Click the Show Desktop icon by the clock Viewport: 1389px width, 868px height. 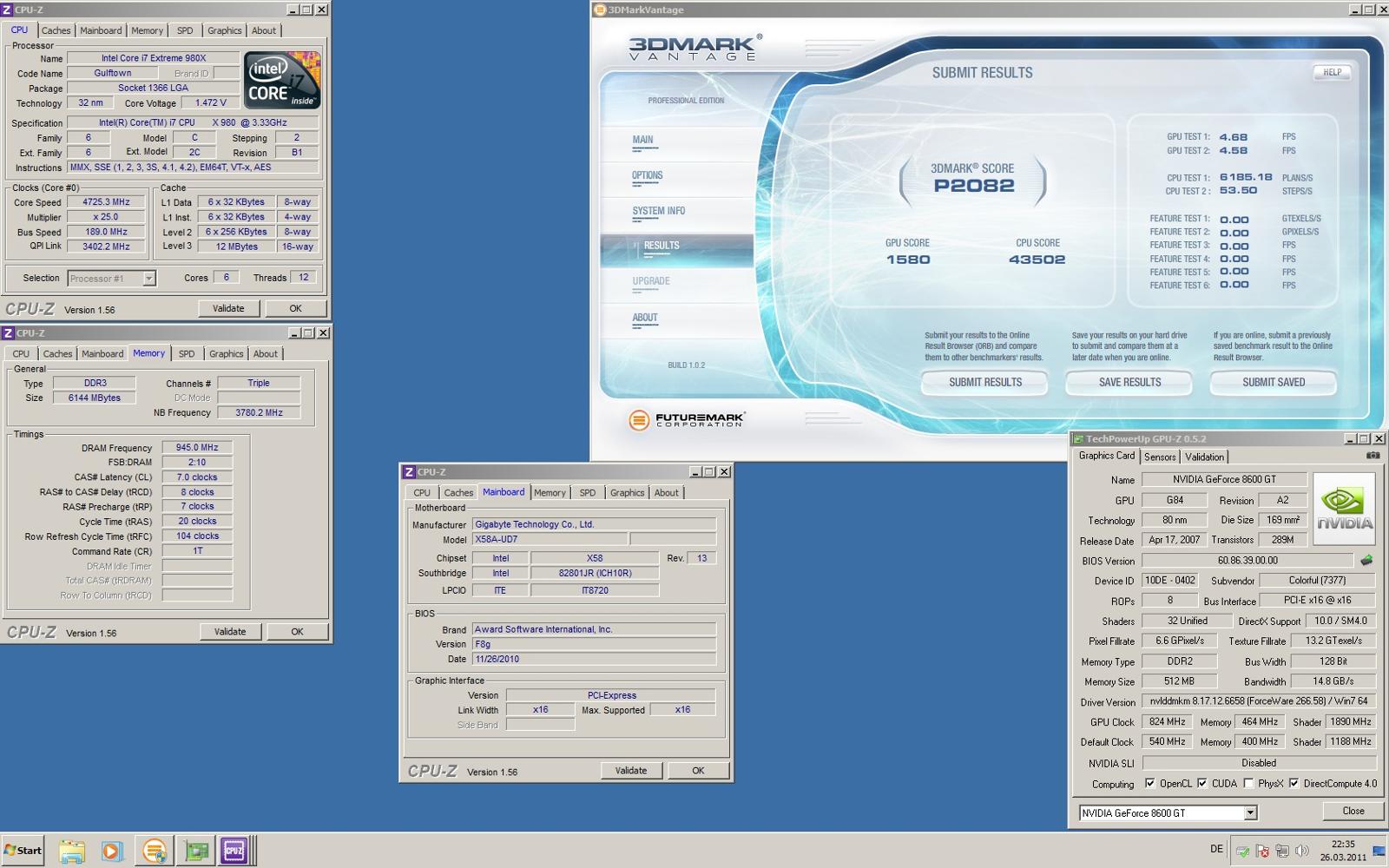[x=1379, y=851]
